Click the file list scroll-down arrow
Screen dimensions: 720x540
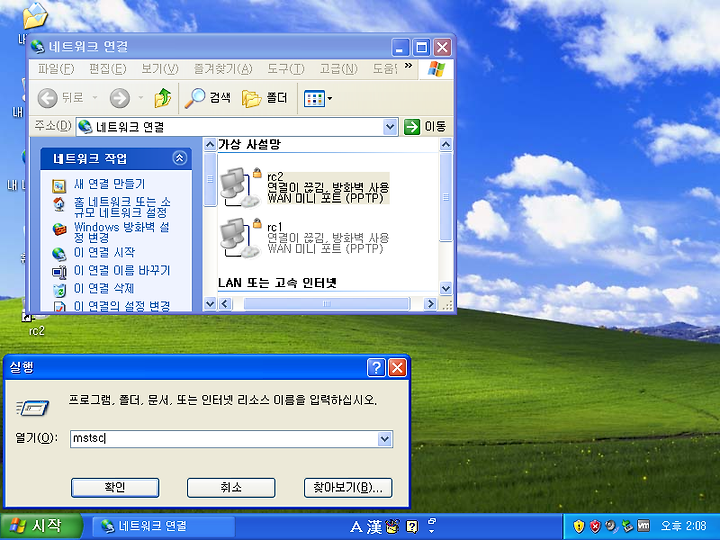445,288
